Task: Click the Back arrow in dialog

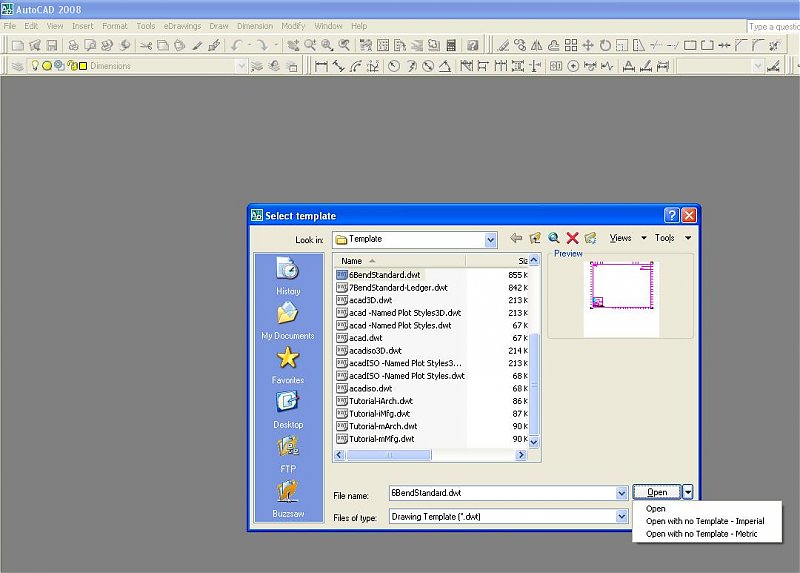Action: [516, 238]
